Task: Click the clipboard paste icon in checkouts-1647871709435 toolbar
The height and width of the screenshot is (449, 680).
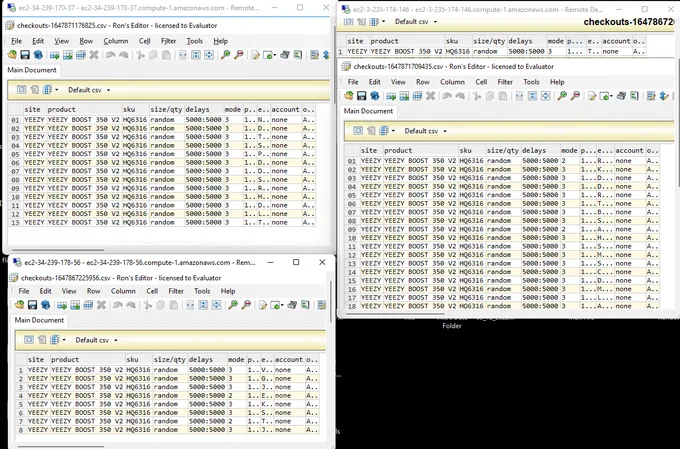Action: click(x=503, y=96)
